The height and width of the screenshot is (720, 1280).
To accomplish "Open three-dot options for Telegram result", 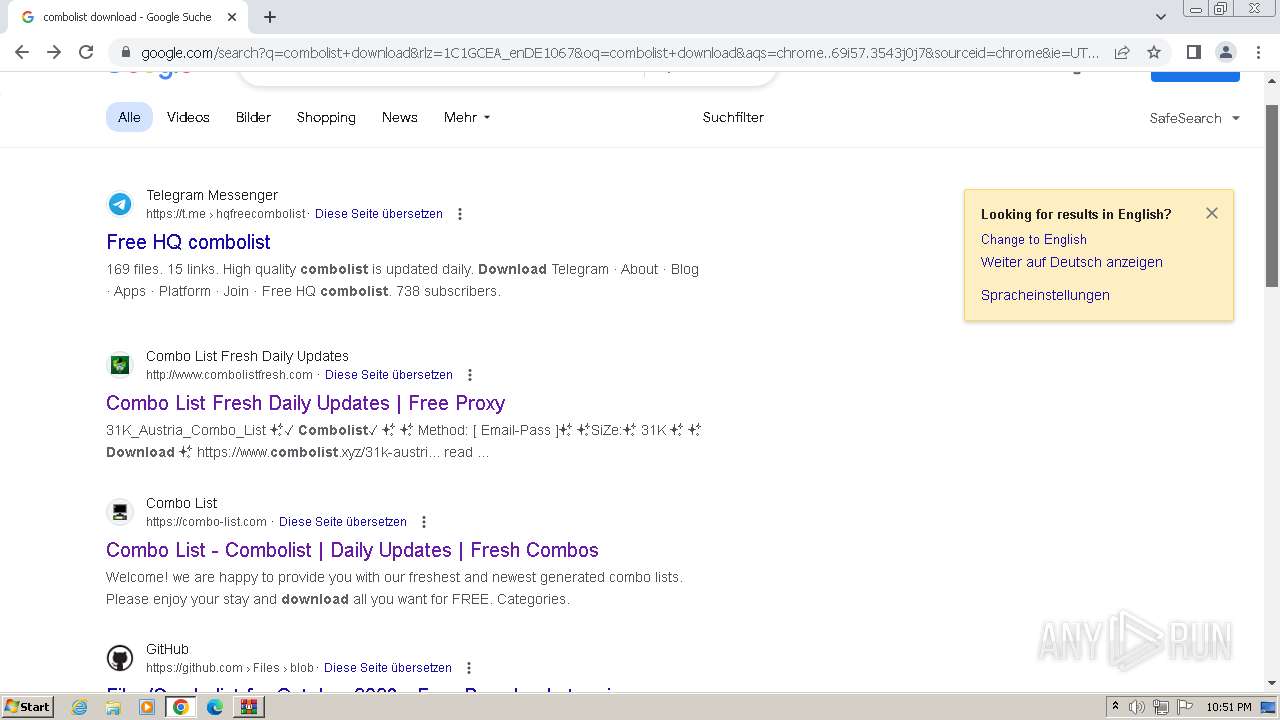I will [460, 214].
